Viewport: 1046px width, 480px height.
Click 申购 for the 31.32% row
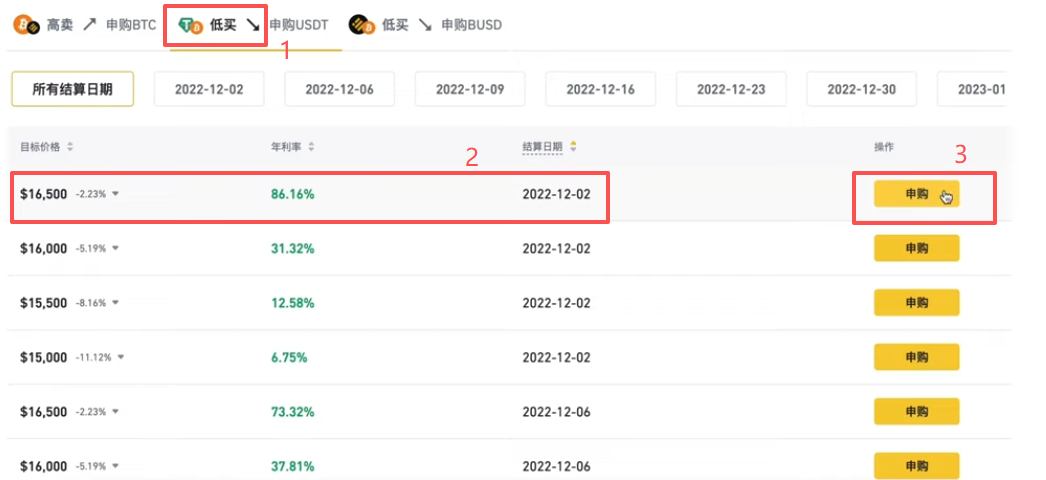tap(917, 249)
